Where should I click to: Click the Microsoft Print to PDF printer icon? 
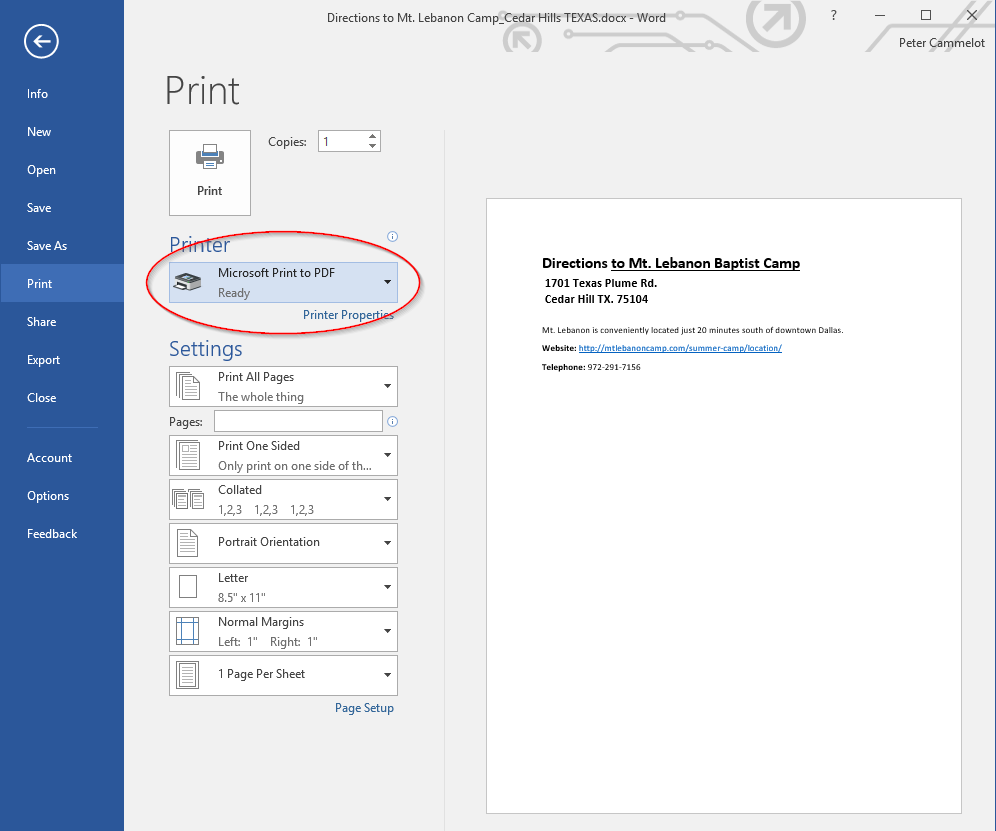187,282
